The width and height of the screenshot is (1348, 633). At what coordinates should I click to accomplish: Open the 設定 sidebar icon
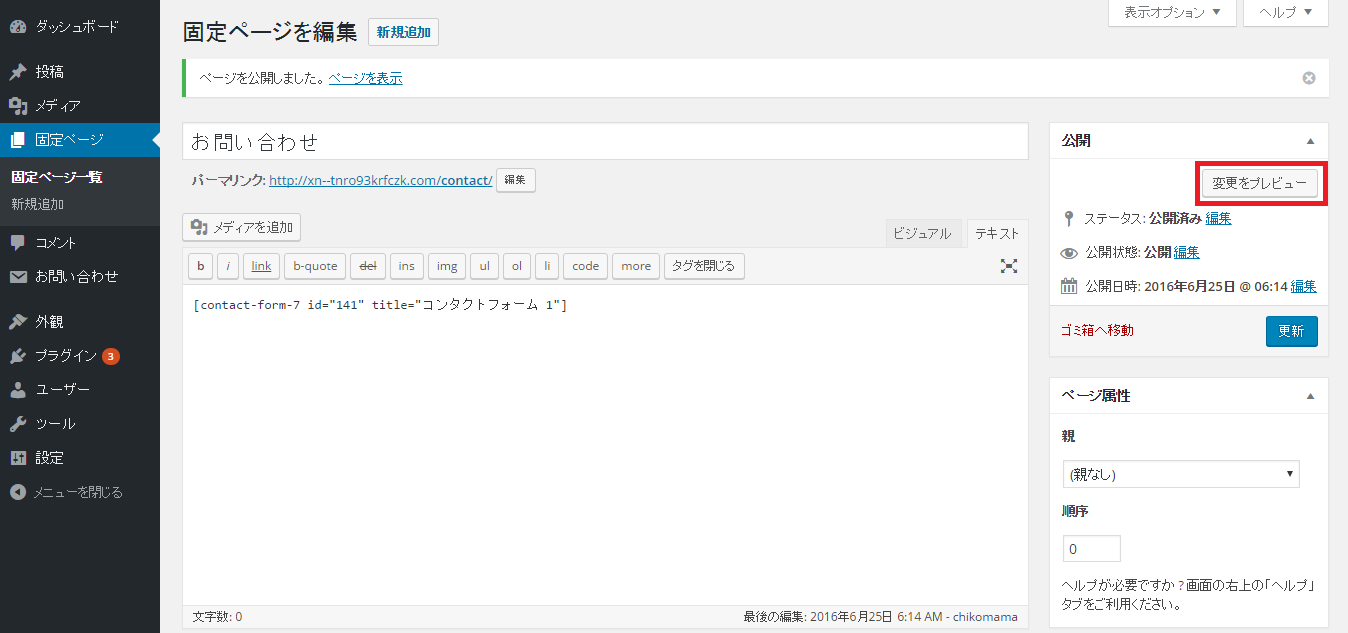click(17, 457)
